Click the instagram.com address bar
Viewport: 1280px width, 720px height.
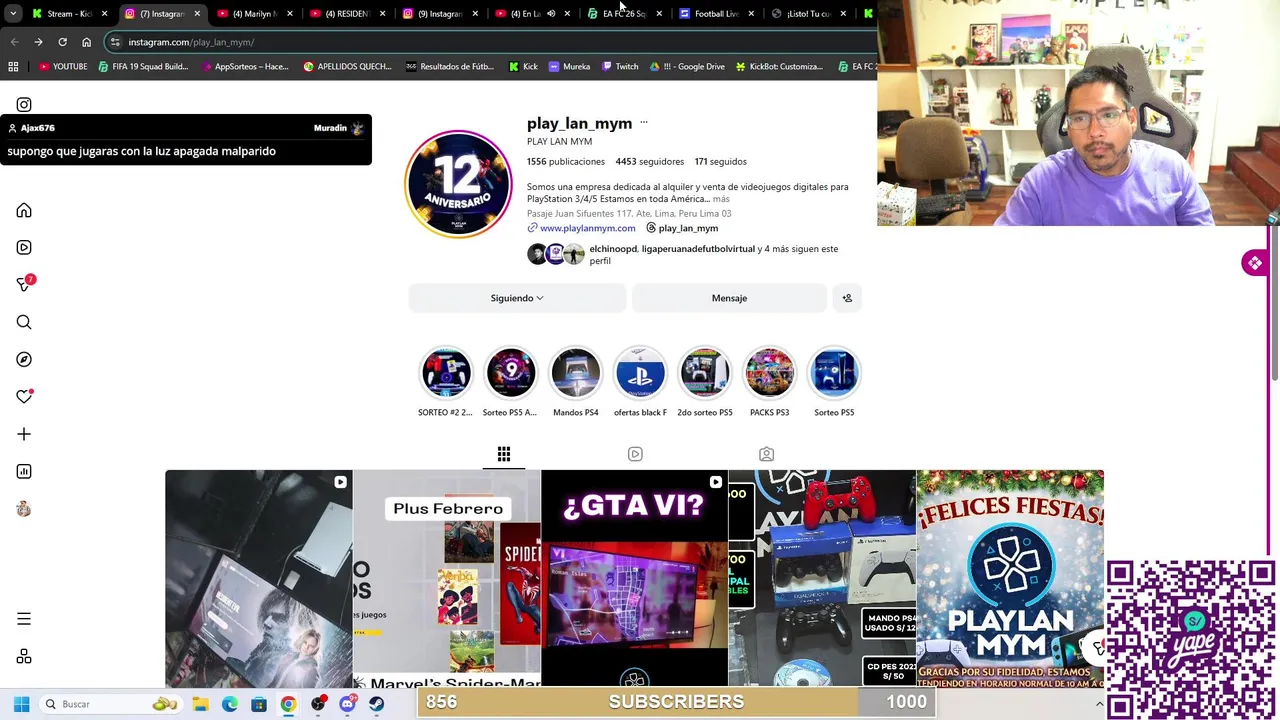(490, 42)
